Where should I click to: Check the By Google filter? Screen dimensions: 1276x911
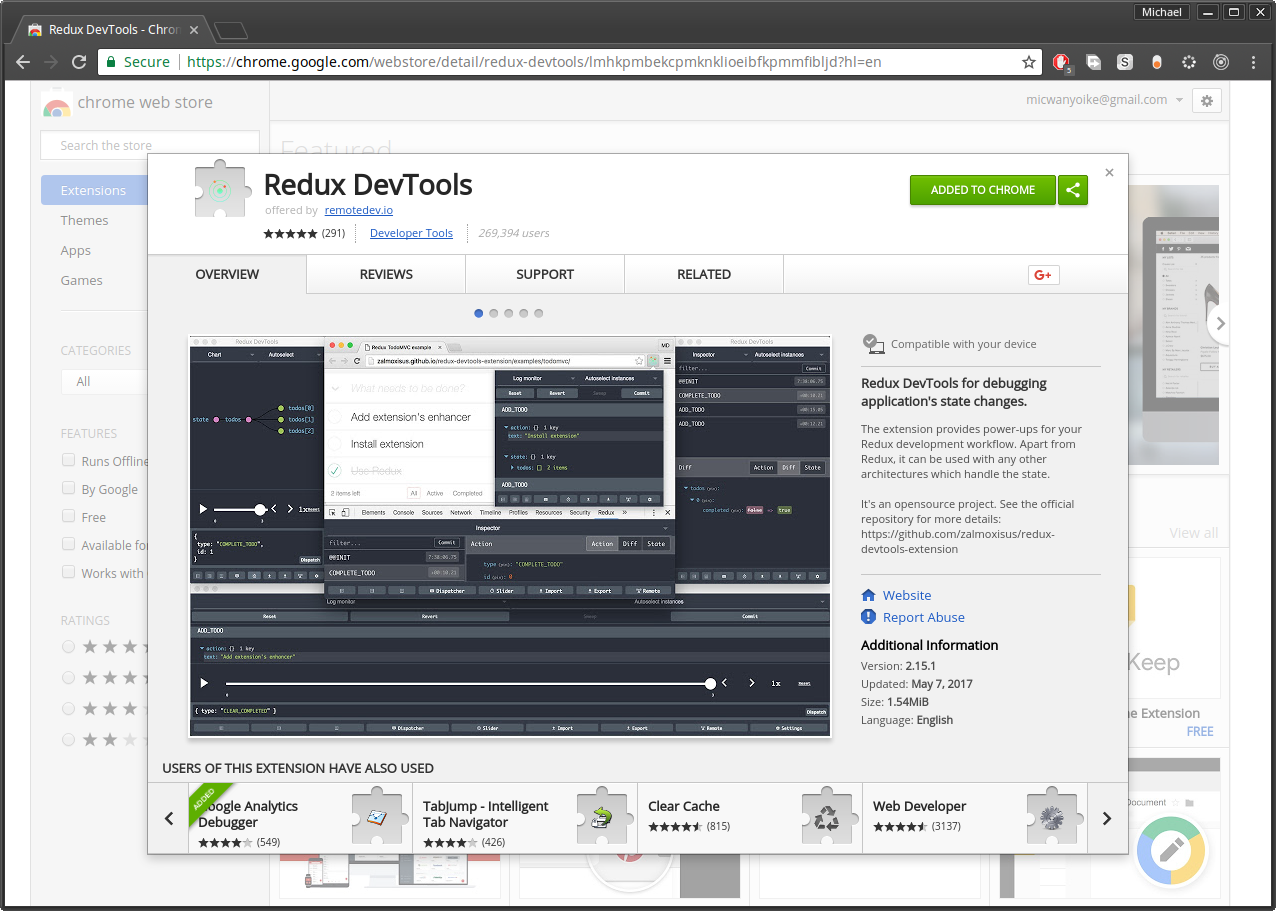pyautogui.click(x=68, y=488)
